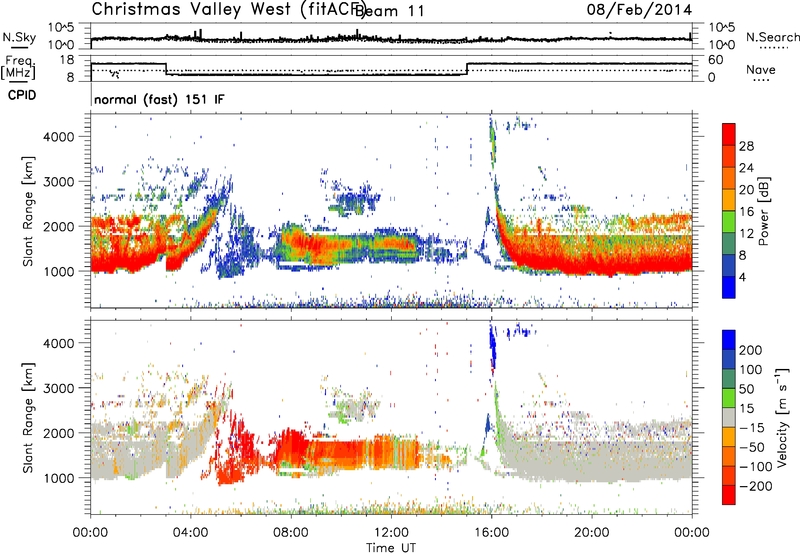Click the '-15' velocity colorbar value
This screenshot has width=800, height=554.
tap(752, 428)
